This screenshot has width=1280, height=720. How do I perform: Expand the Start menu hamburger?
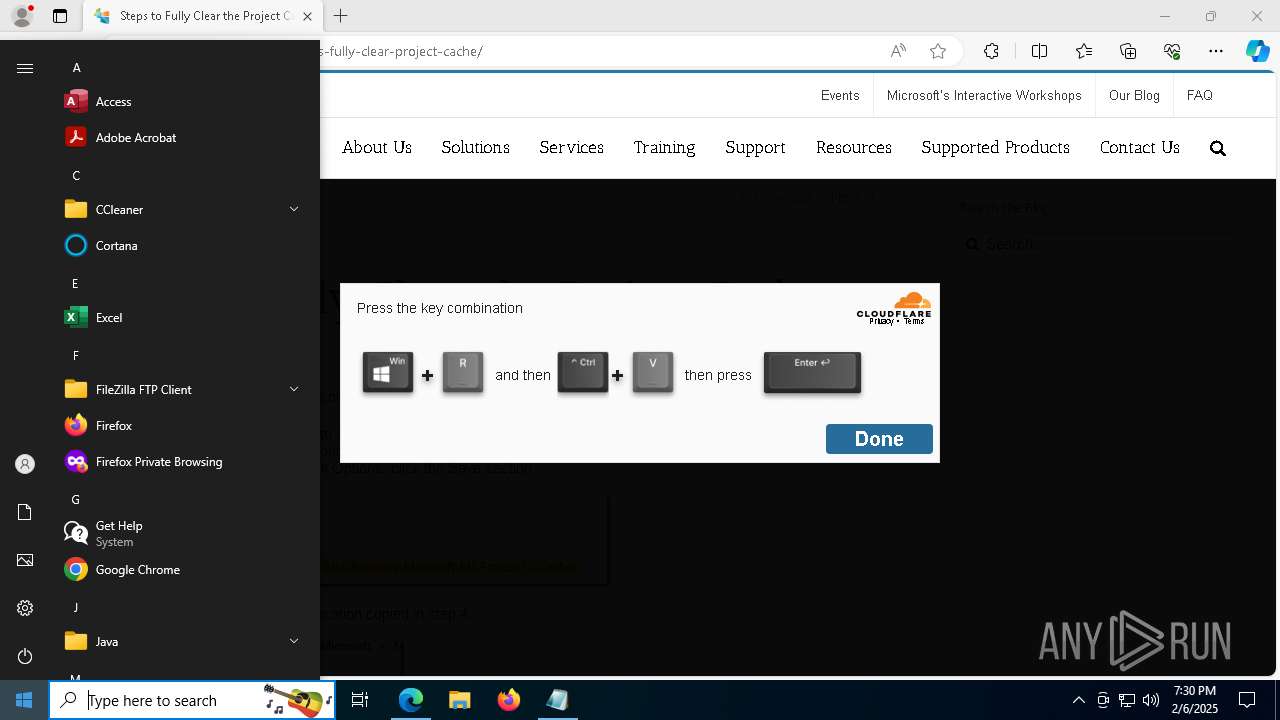(25, 68)
